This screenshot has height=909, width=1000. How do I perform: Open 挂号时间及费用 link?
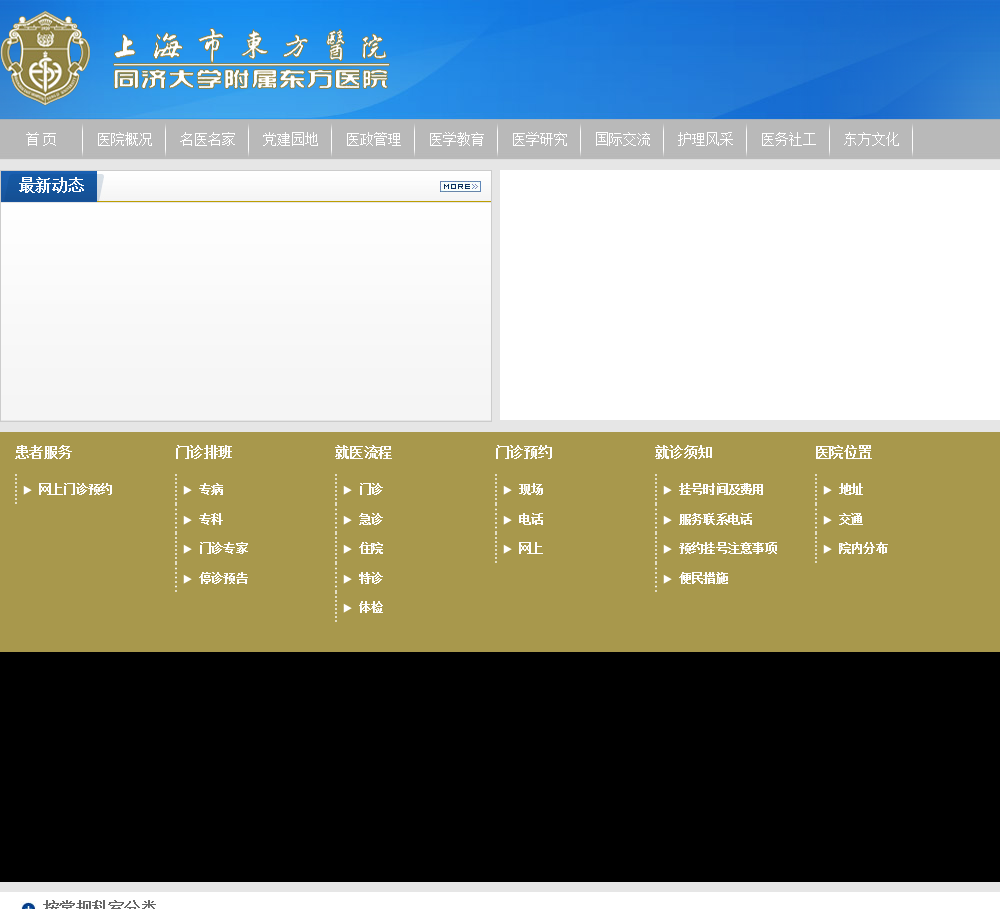point(721,489)
